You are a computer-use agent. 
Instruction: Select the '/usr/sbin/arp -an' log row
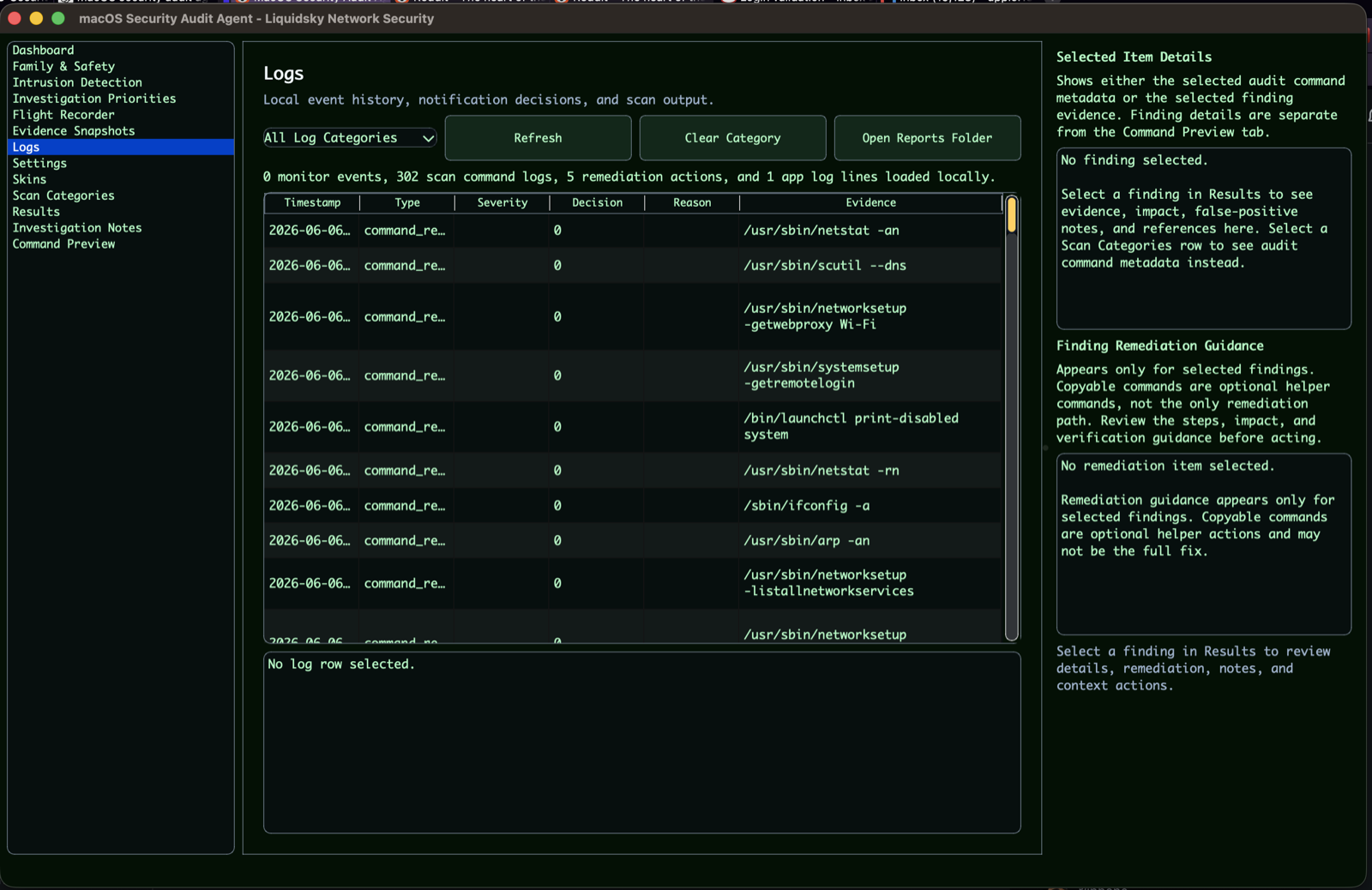(633, 541)
